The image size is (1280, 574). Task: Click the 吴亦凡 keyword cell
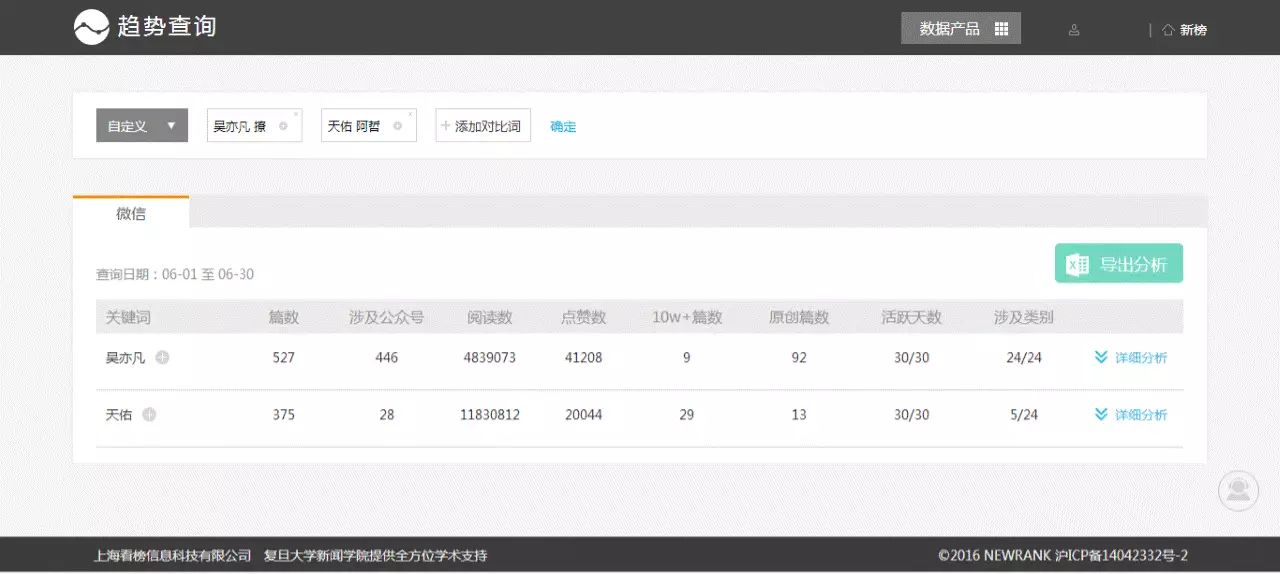(126, 357)
